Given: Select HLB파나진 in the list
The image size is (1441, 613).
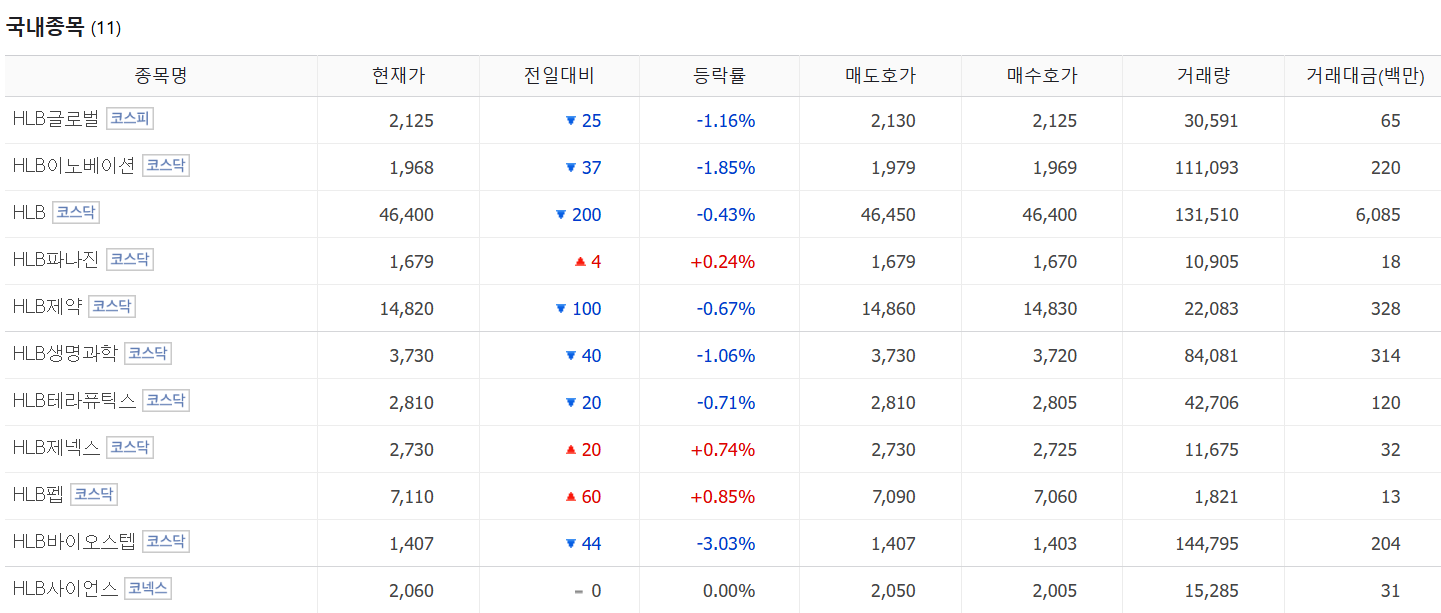Looking at the screenshot, I should (x=56, y=260).
